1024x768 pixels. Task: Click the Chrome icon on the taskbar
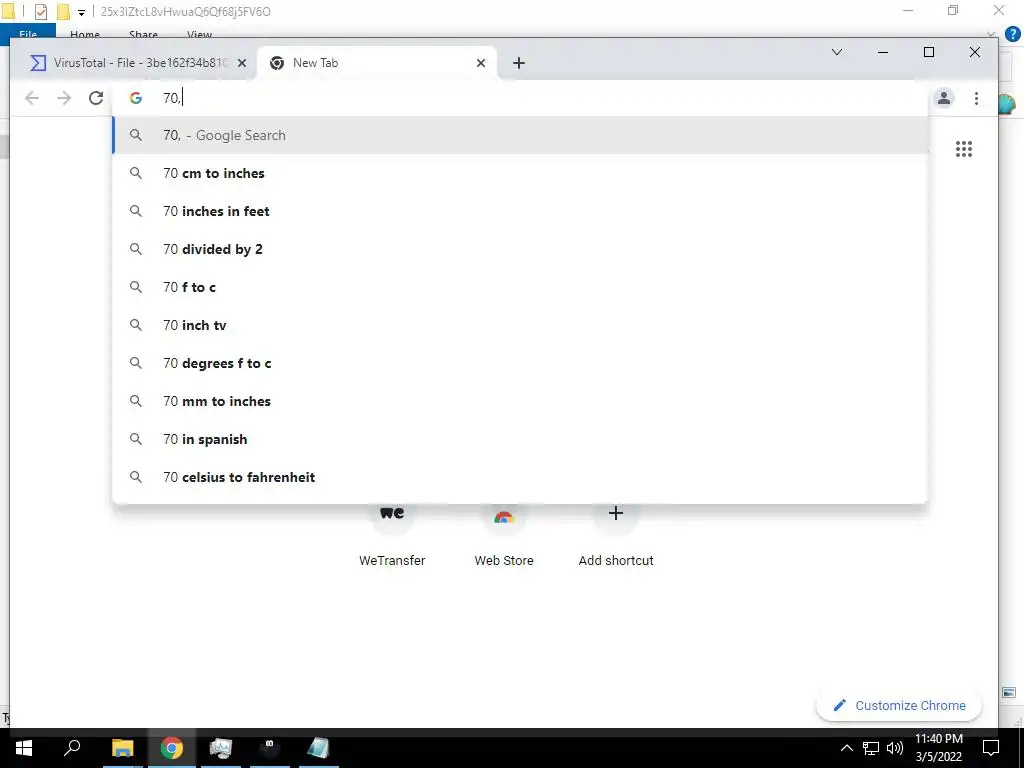[171, 748]
